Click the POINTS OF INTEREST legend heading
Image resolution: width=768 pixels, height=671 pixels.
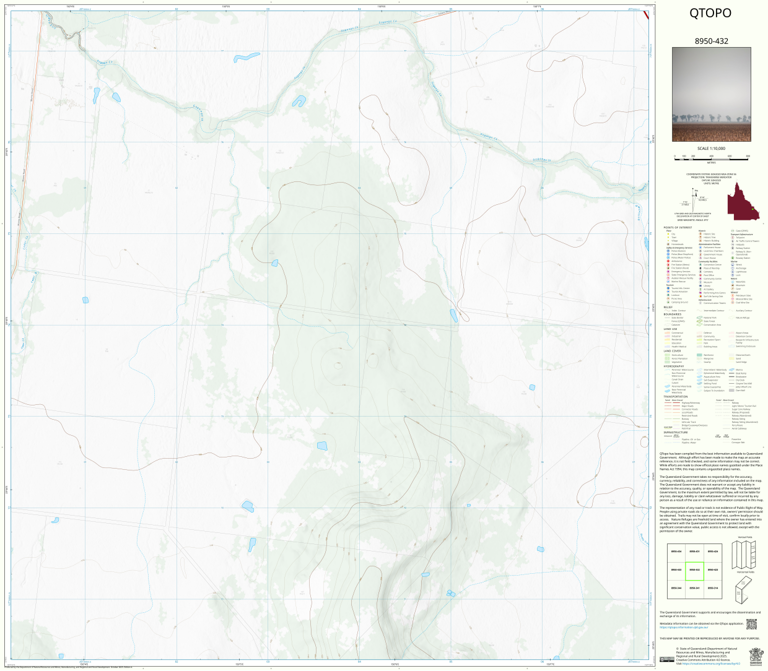(678, 227)
